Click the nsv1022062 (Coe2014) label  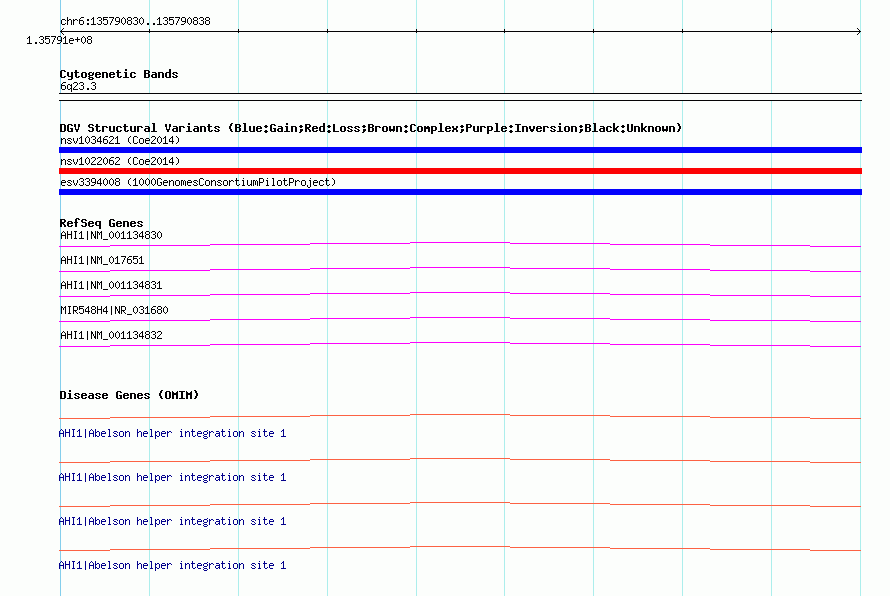[120, 161]
